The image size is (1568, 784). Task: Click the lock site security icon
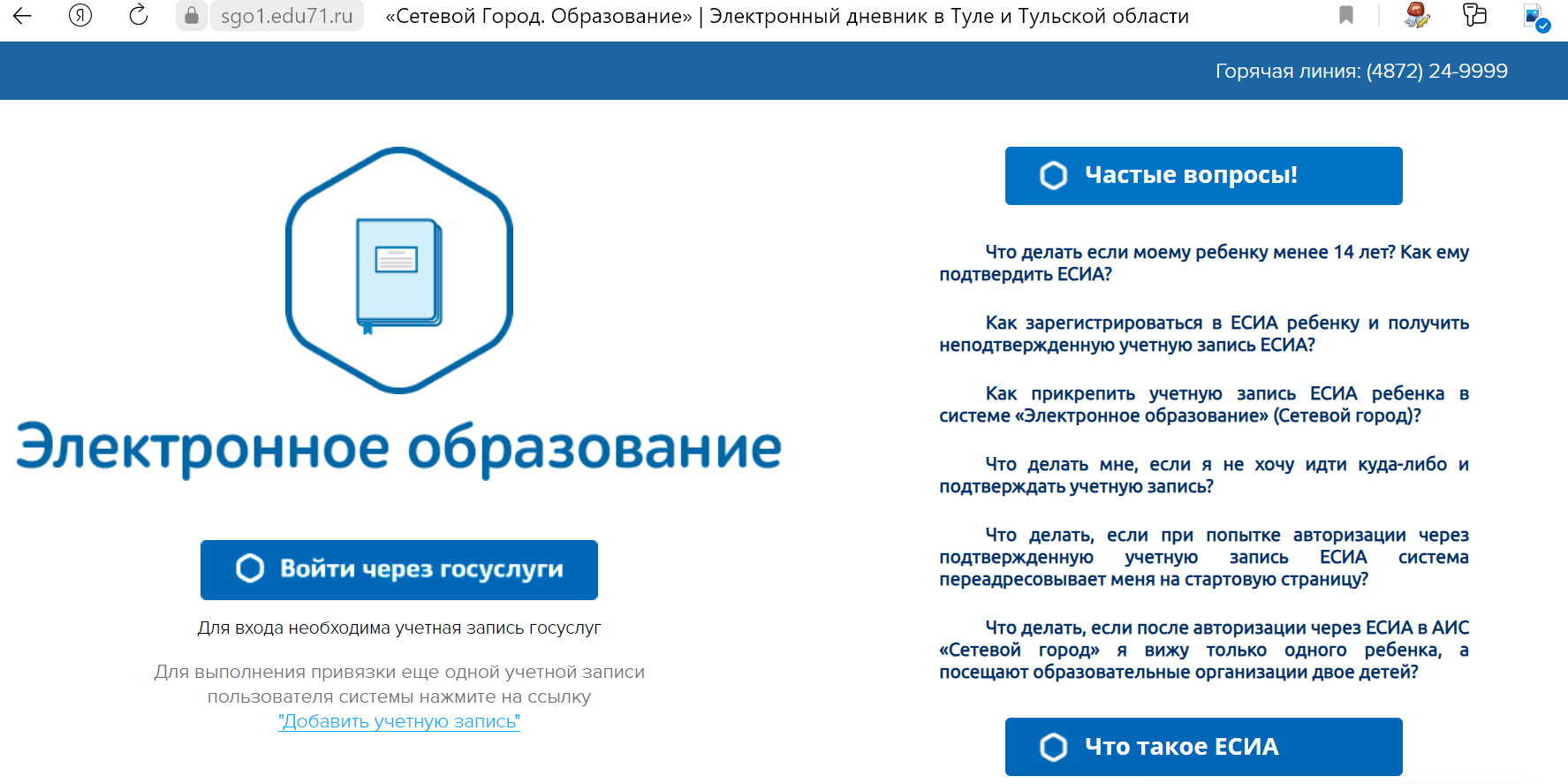pyautogui.click(x=192, y=15)
